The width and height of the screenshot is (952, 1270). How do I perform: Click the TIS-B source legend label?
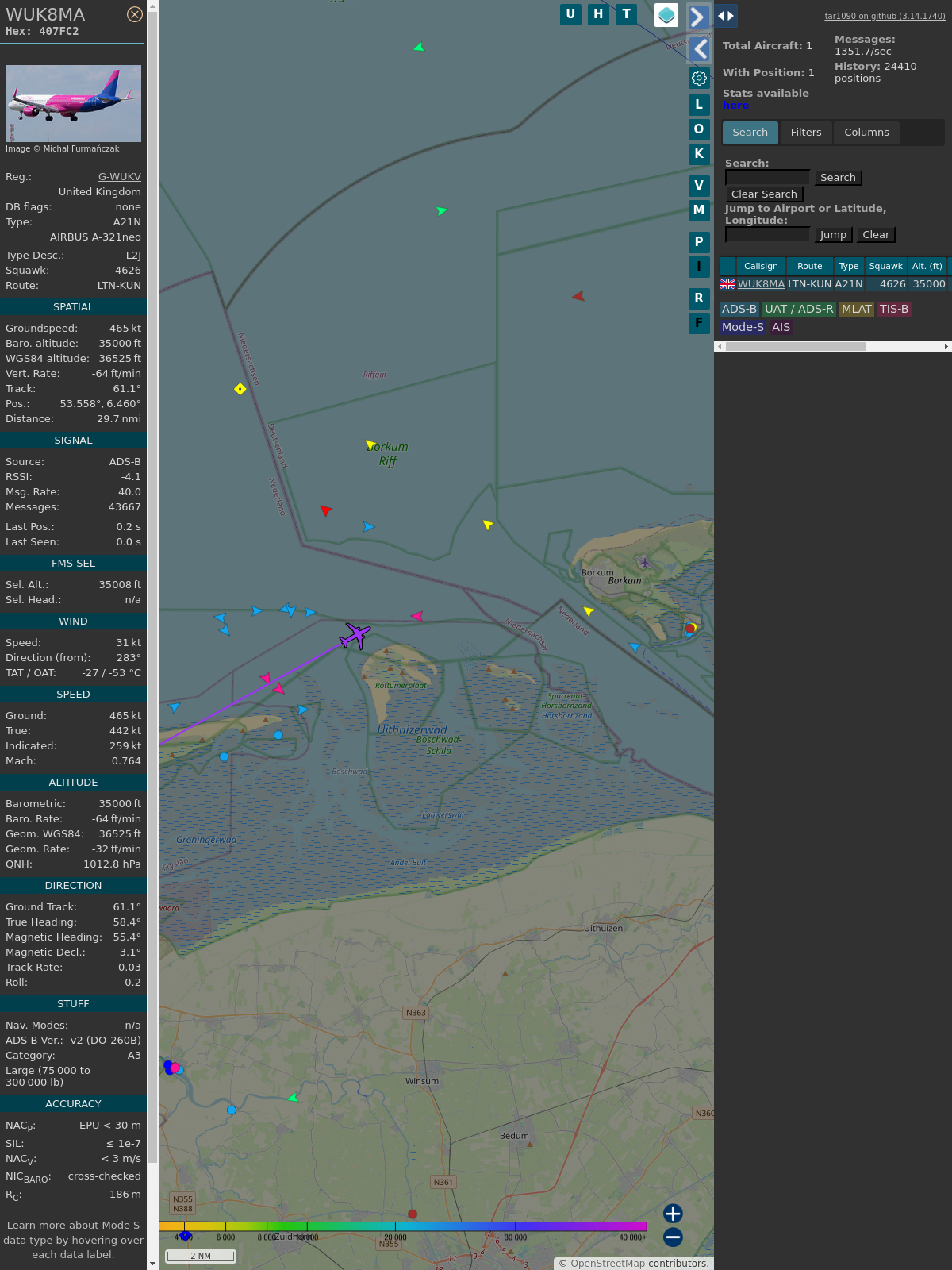(894, 310)
